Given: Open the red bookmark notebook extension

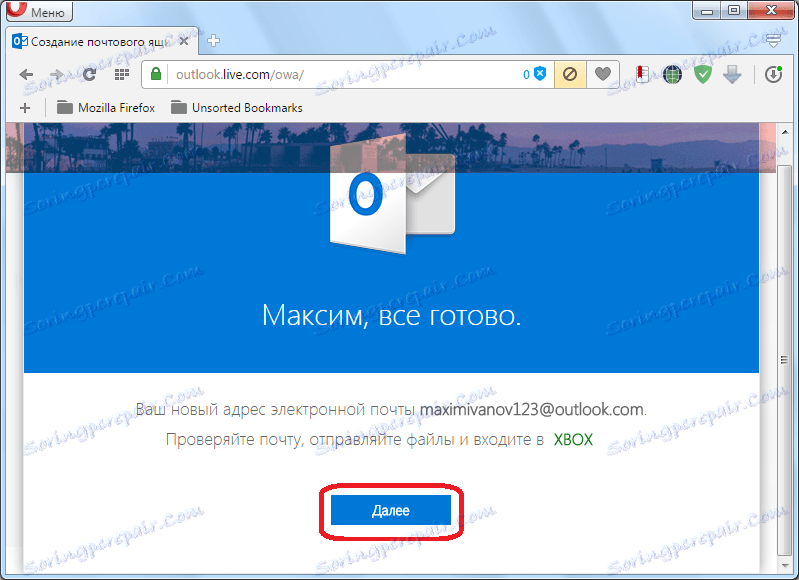Looking at the screenshot, I should pos(642,74).
